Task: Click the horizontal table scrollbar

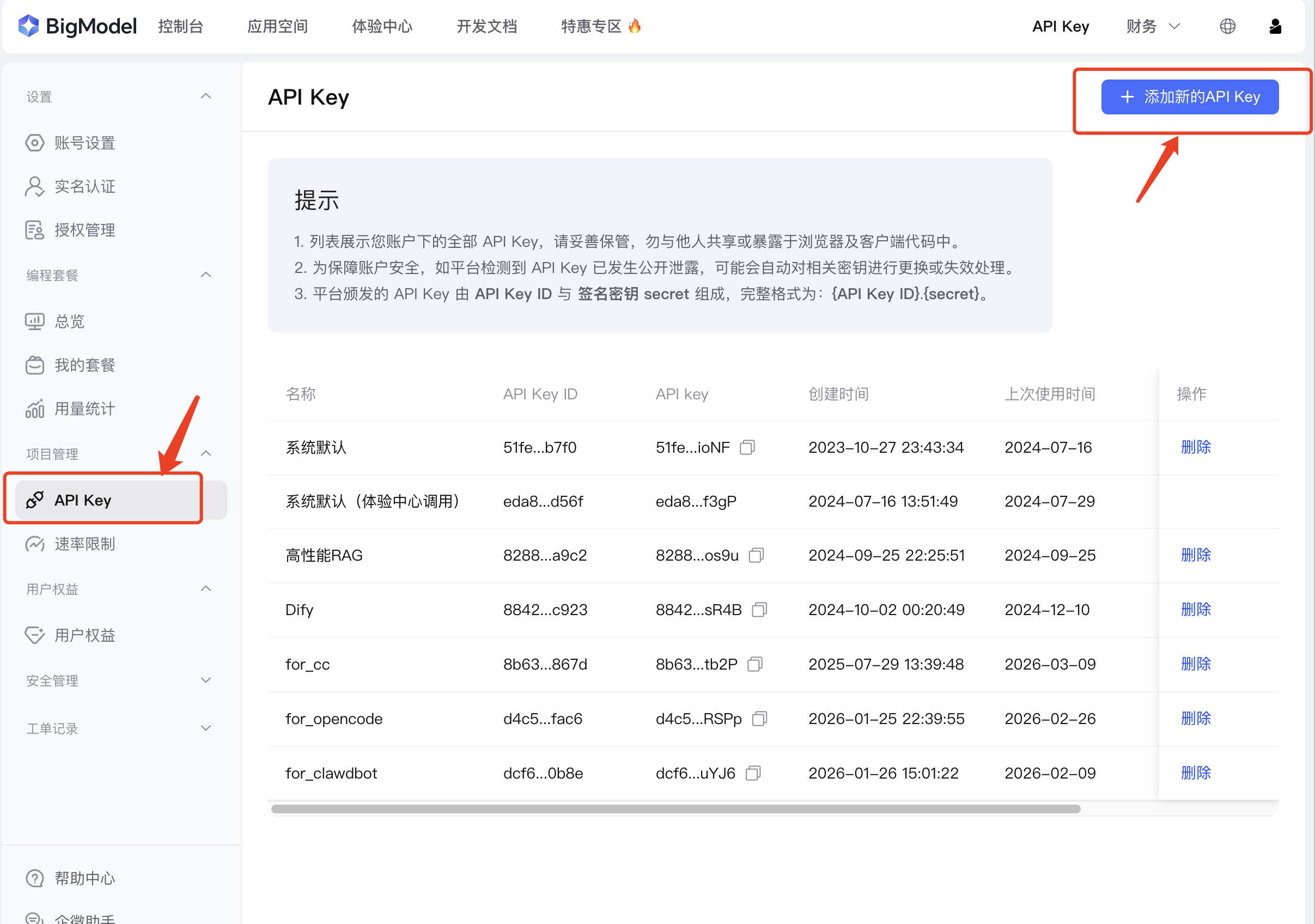Action: point(675,809)
